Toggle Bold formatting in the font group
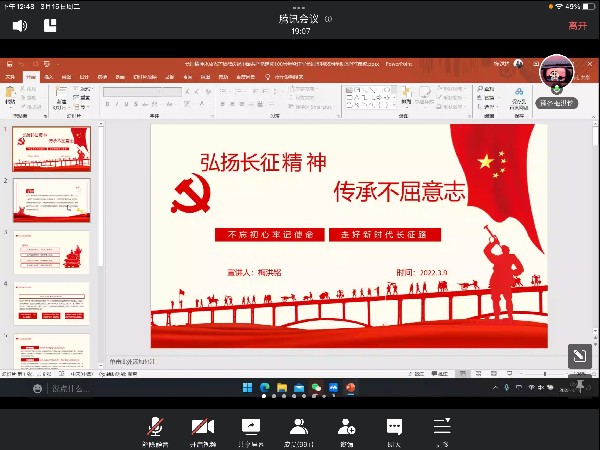Viewport: 600px width, 450px height. click(x=108, y=104)
